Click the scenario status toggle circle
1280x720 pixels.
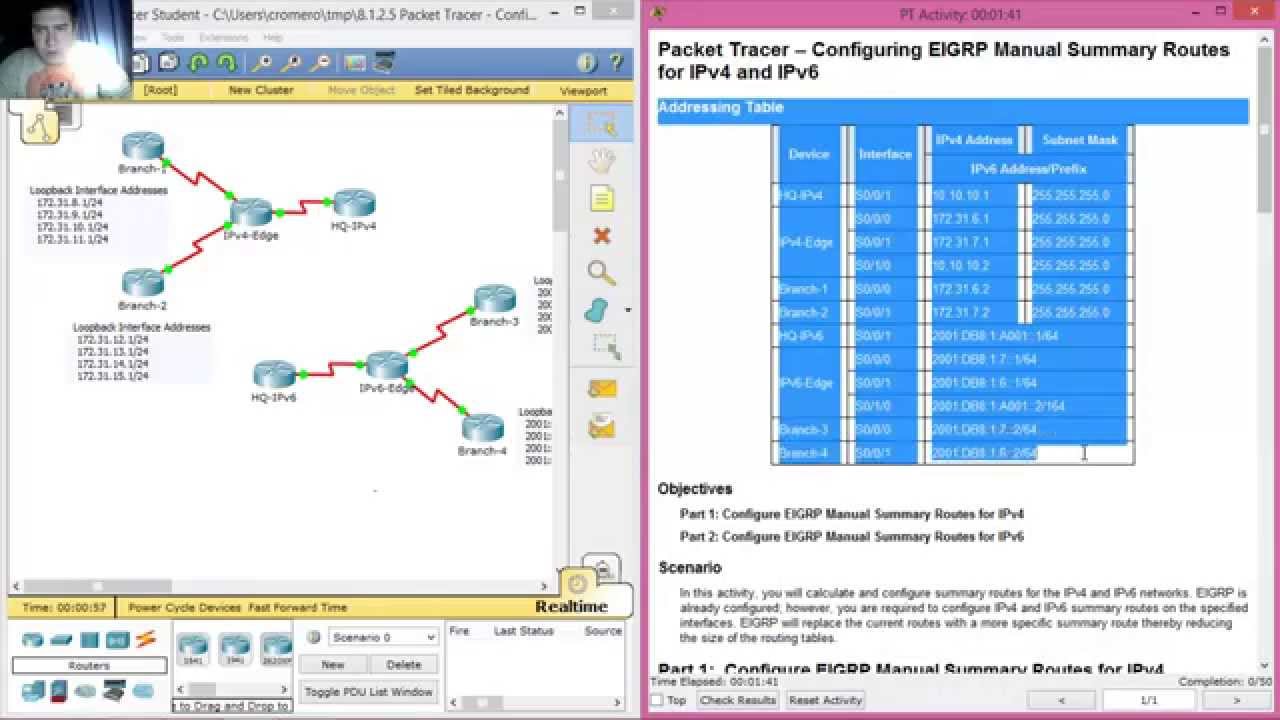(313, 637)
